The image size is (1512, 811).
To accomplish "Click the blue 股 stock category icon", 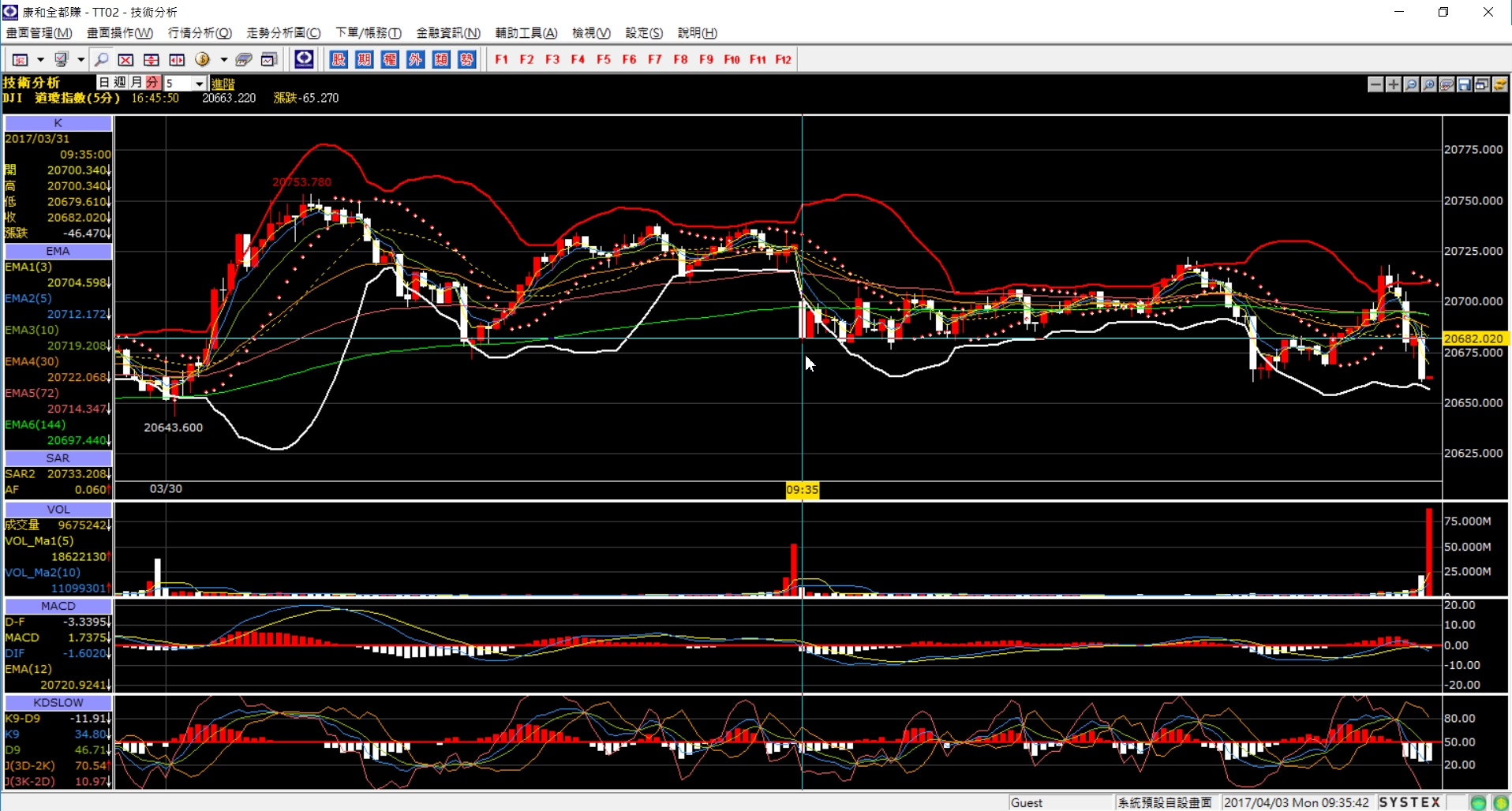I will click(339, 59).
